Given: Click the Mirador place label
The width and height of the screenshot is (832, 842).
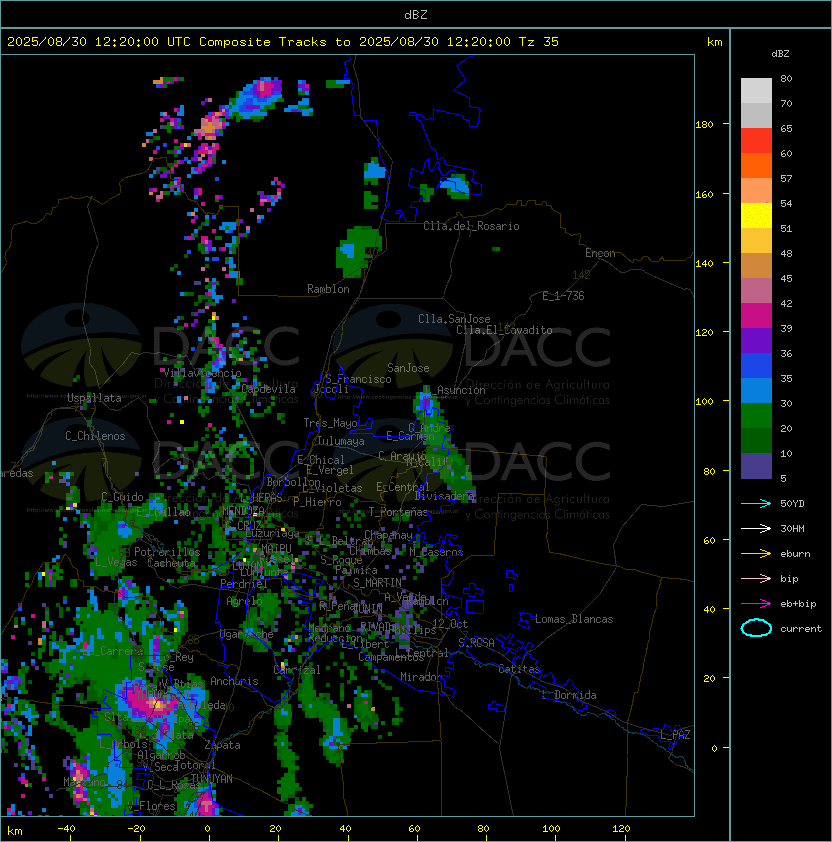Looking at the screenshot, I should click(421, 677).
